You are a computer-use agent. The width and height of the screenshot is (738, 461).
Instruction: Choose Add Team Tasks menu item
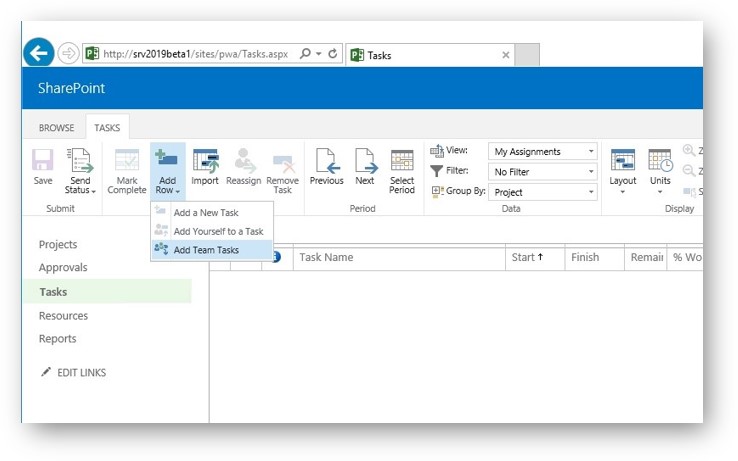coord(212,250)
